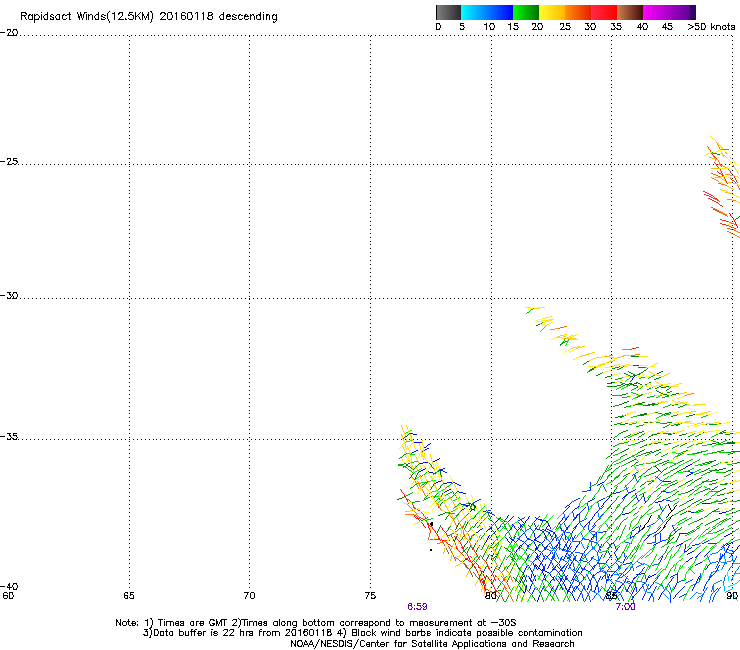Pick the yellow 20–25 knots legend segment

(x=552, y=12)
